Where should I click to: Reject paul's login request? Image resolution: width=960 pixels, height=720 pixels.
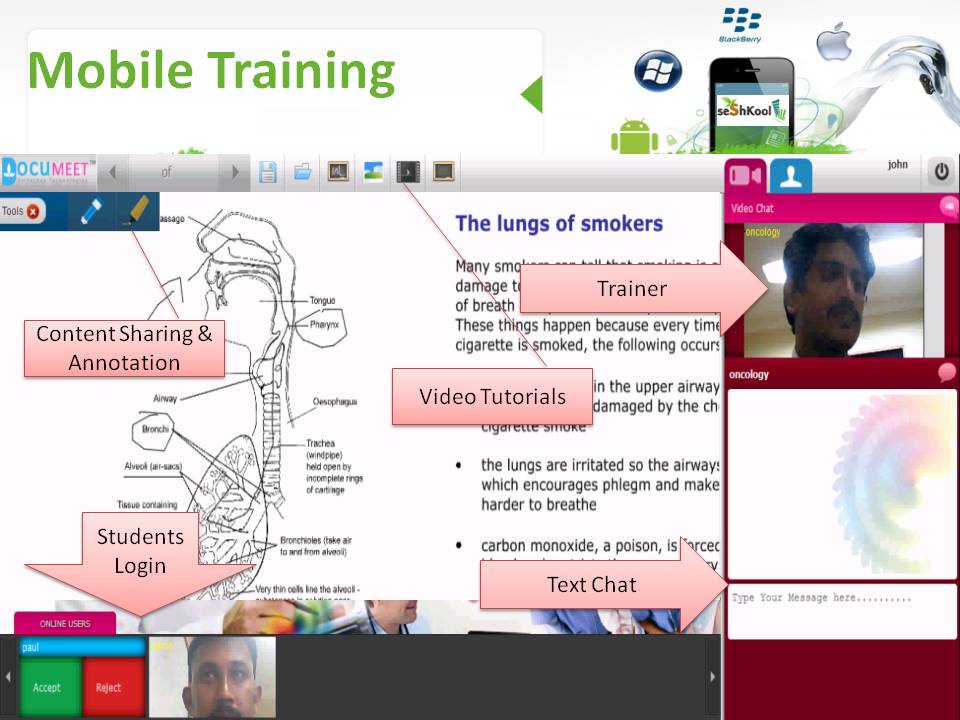click(109, 687)
